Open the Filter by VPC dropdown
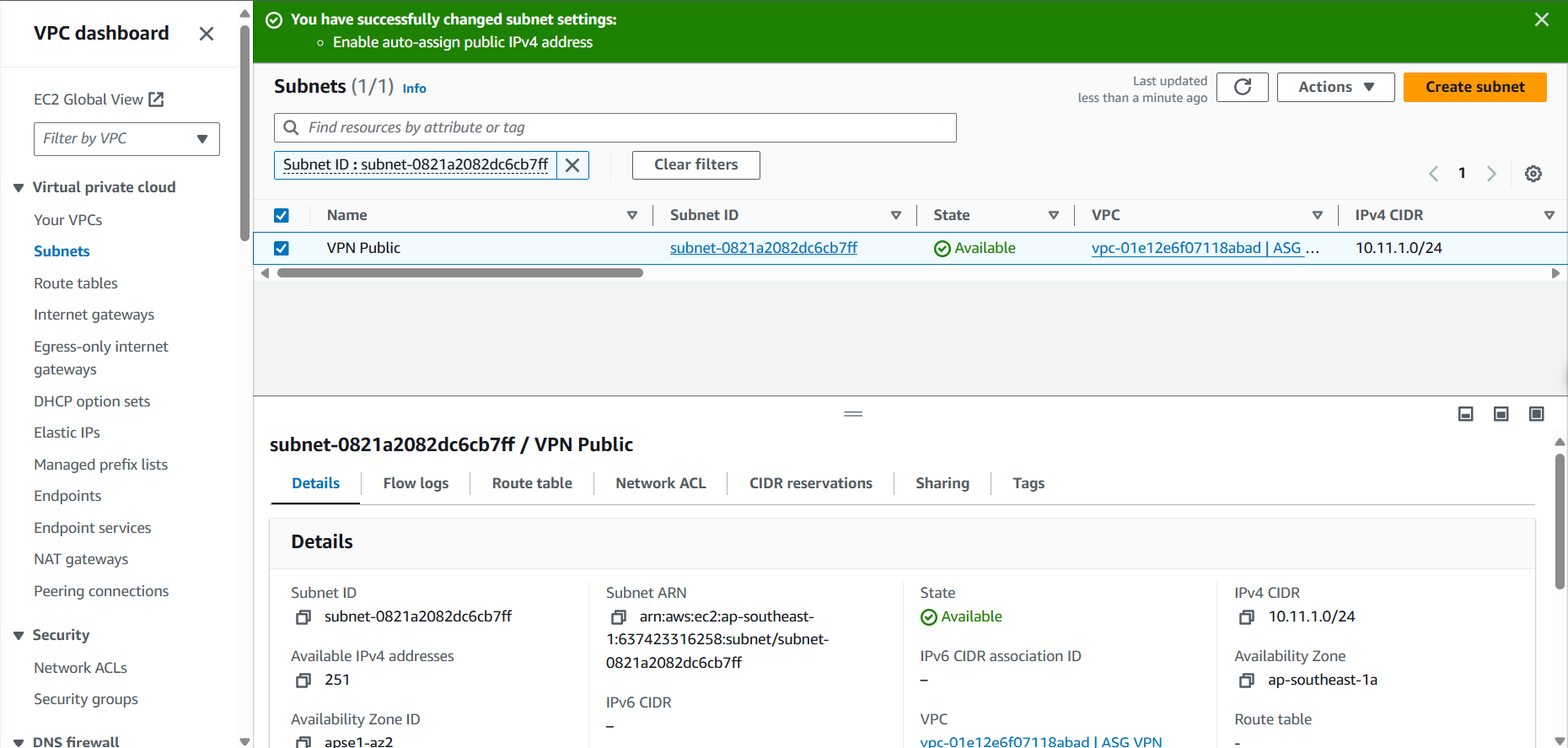The image size is (1568, 748). coord(126,139)
